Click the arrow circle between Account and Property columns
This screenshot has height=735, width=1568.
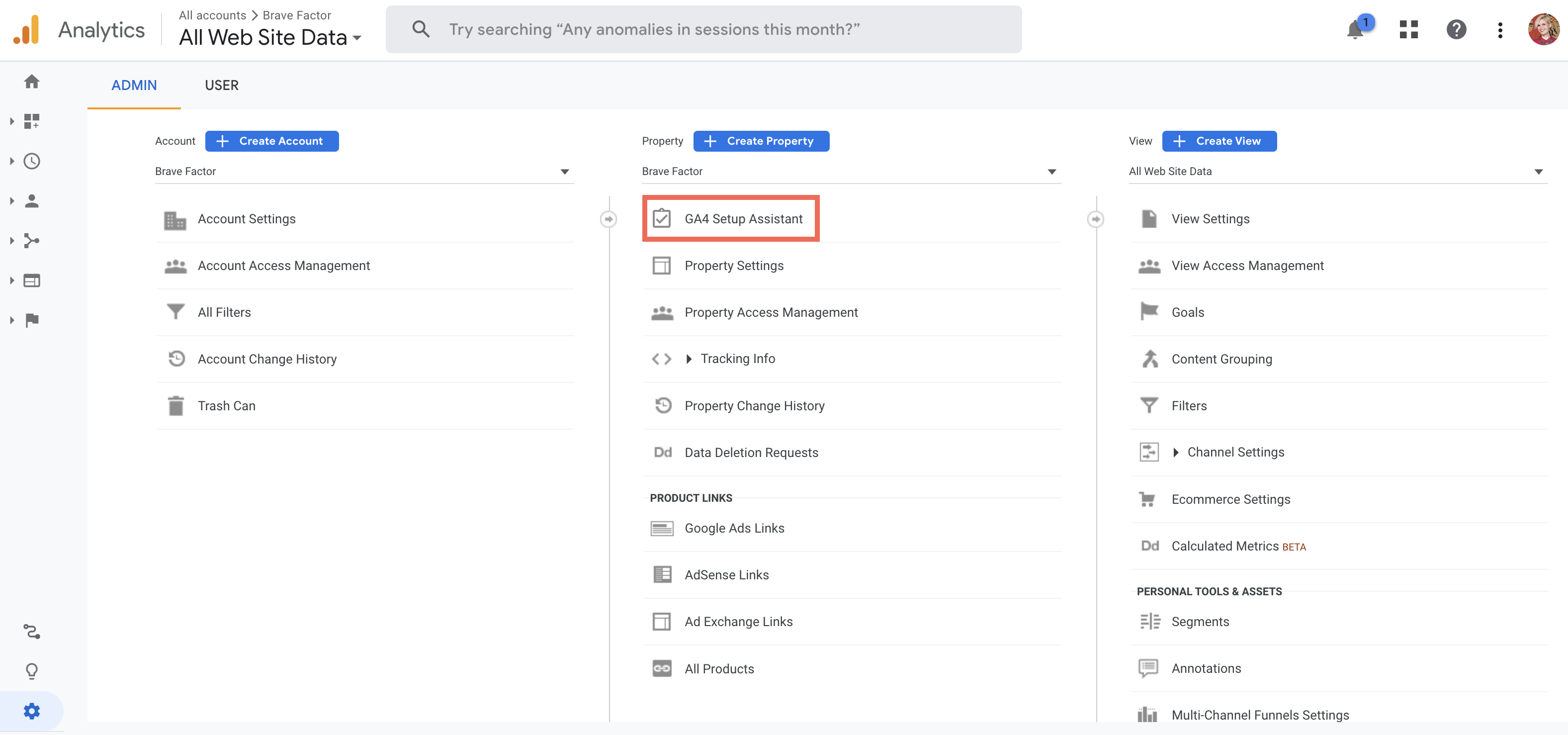click(608, 219)
